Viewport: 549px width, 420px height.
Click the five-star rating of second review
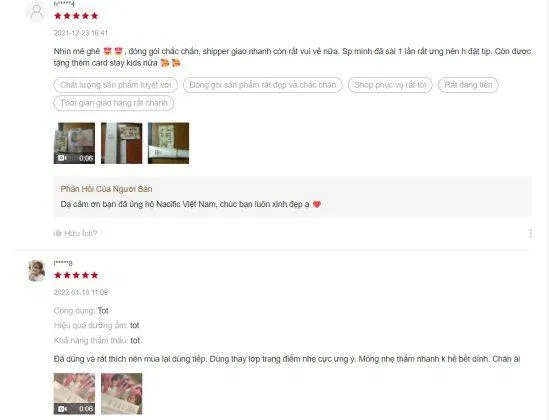[76, 275]
